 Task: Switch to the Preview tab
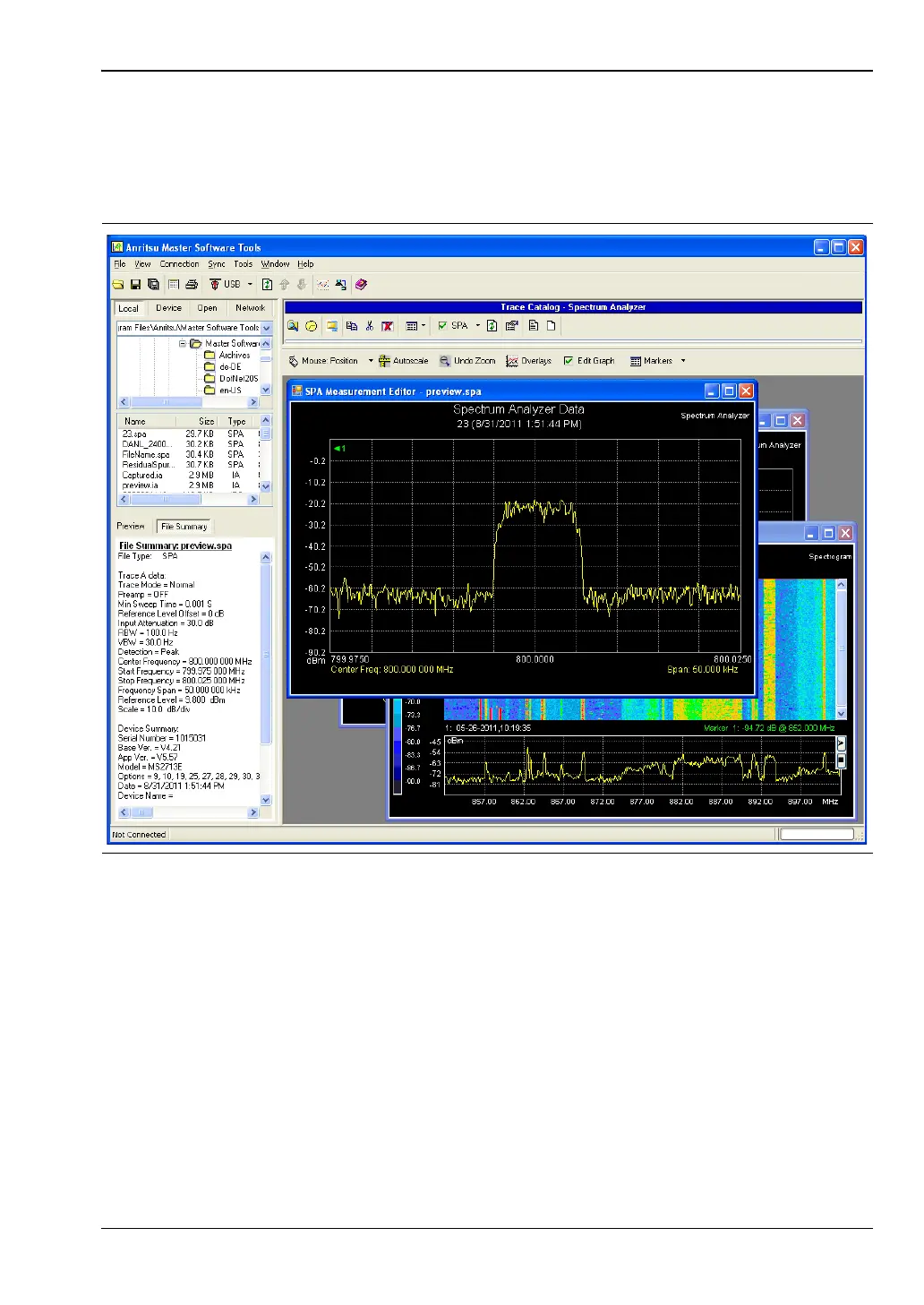click(x=131, y=527)
